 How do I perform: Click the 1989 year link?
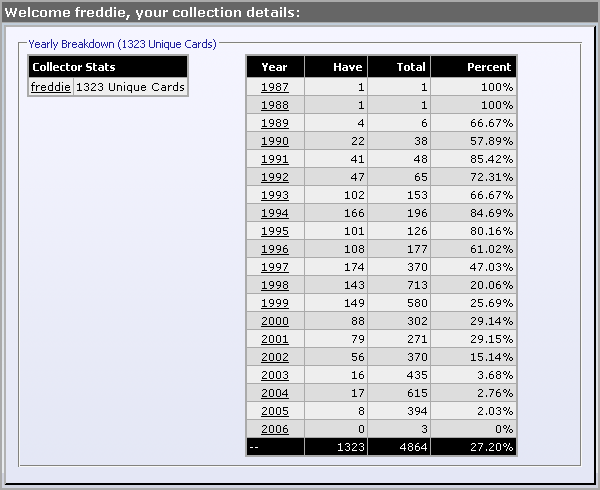point(274,123)
